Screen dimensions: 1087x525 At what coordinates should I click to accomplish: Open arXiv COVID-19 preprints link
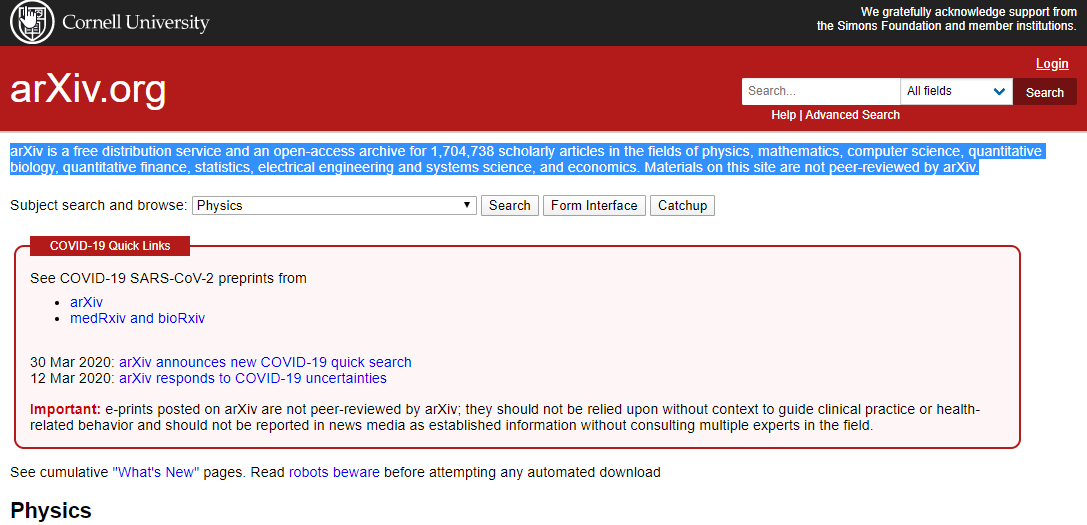pos(87,302)
